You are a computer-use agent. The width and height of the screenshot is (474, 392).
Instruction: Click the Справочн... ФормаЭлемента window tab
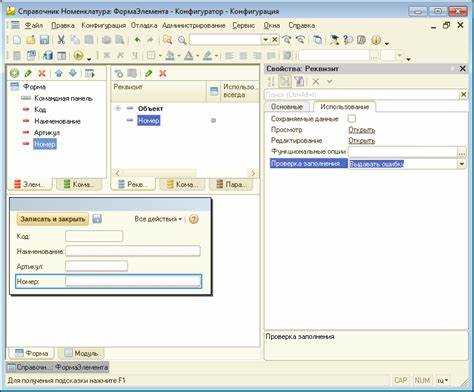(x=58, y=367)
